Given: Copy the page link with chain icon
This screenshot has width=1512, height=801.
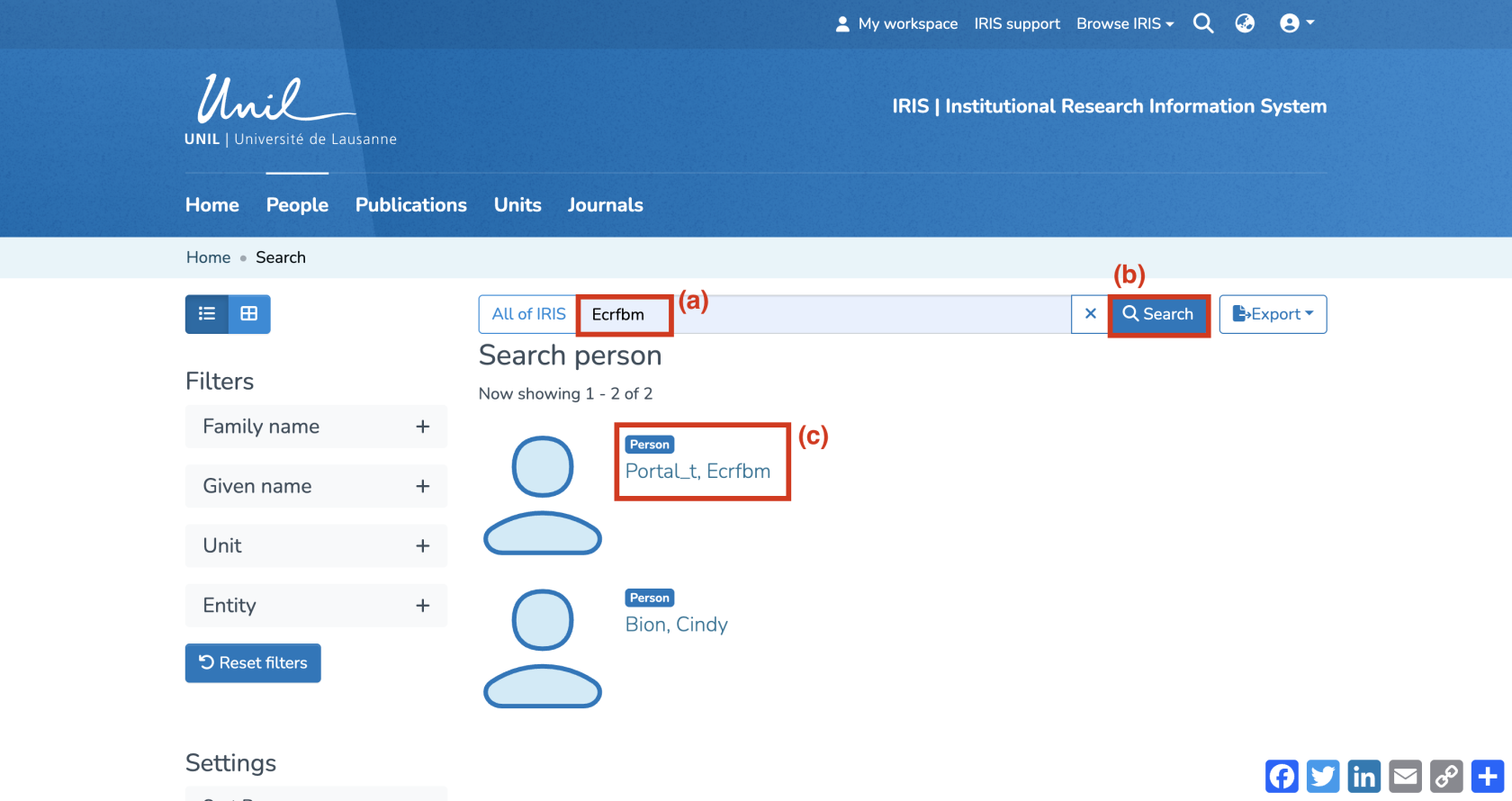Looking at the screenshot, I should pyautogui.click(x=1446, y=776).
